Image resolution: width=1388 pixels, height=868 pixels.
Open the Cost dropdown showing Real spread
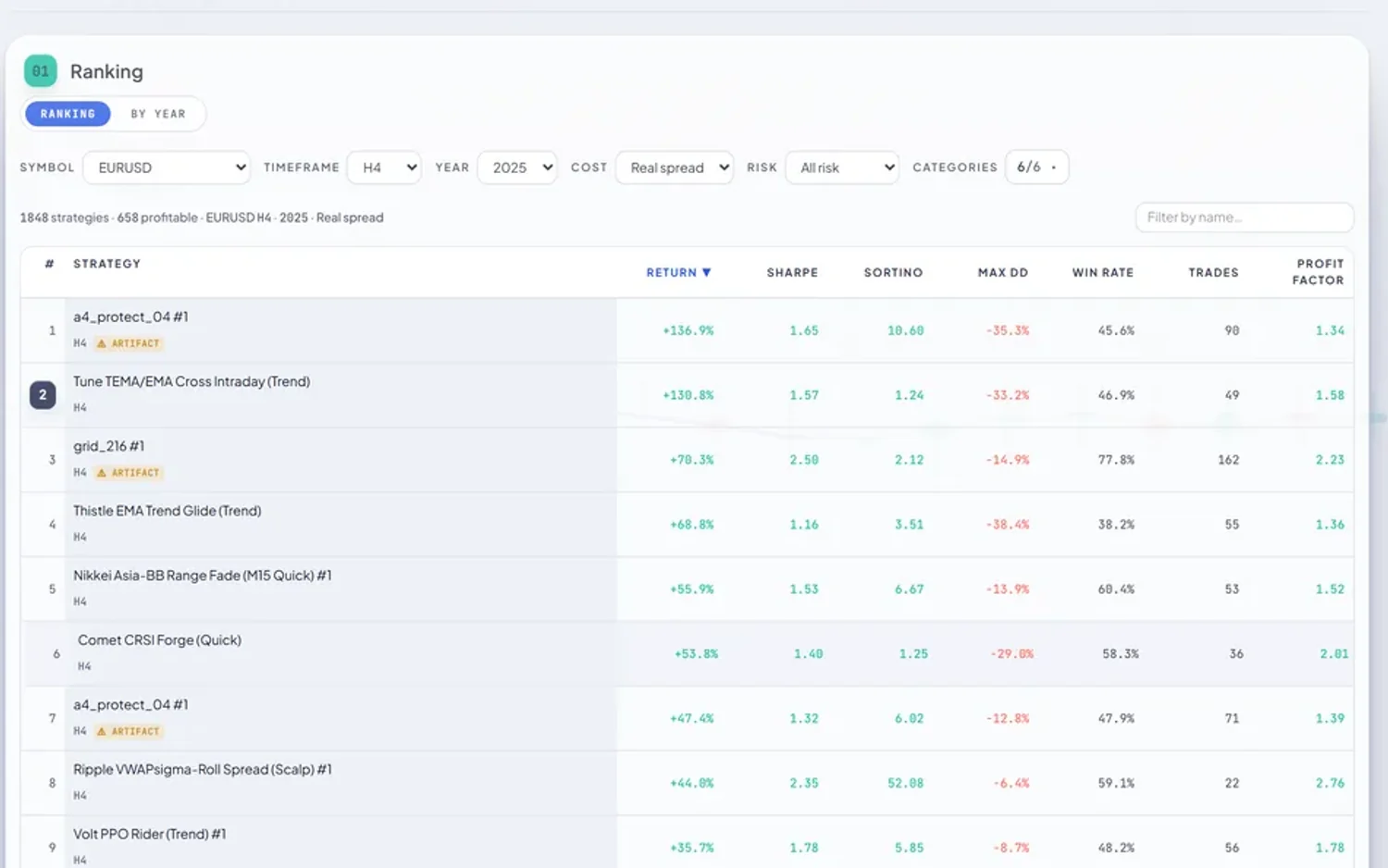click(675, 167)
